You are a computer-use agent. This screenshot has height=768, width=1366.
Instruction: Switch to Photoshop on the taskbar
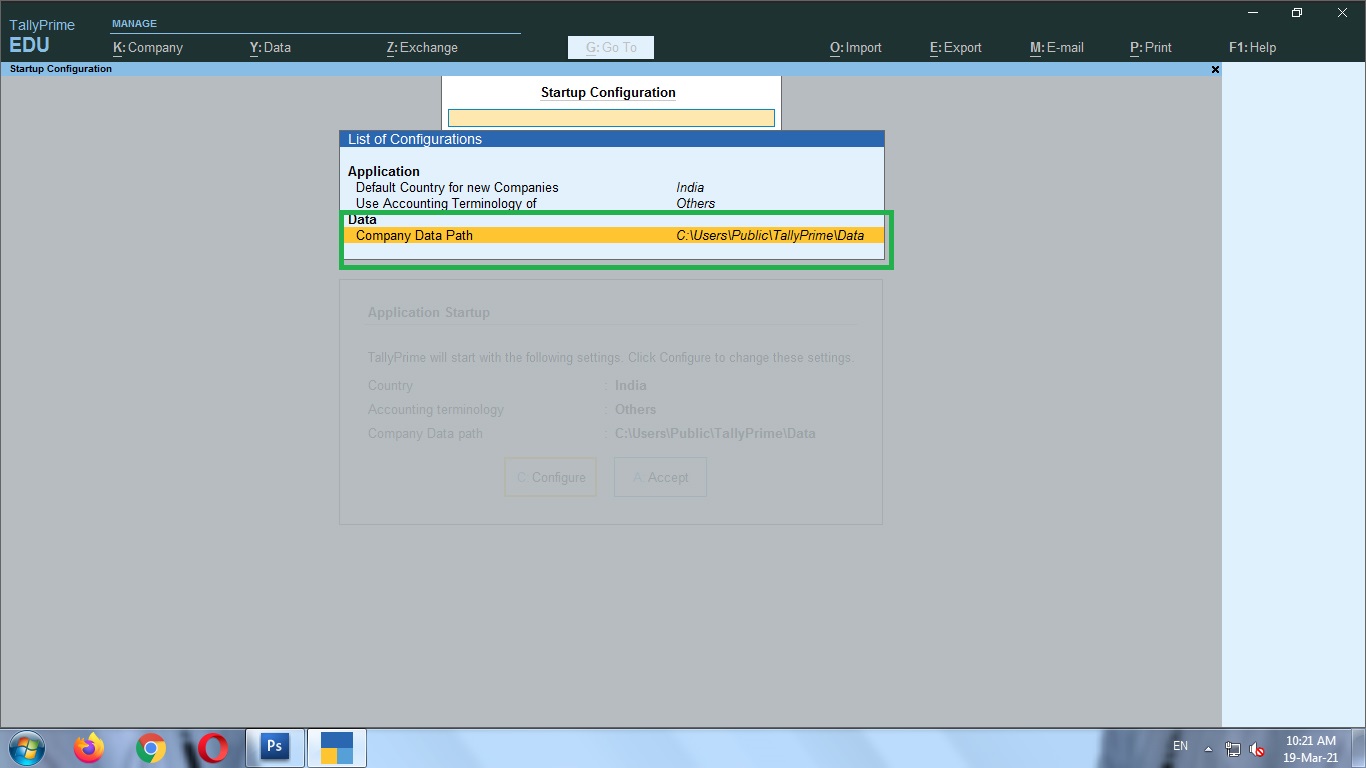[x=275, y=747]
